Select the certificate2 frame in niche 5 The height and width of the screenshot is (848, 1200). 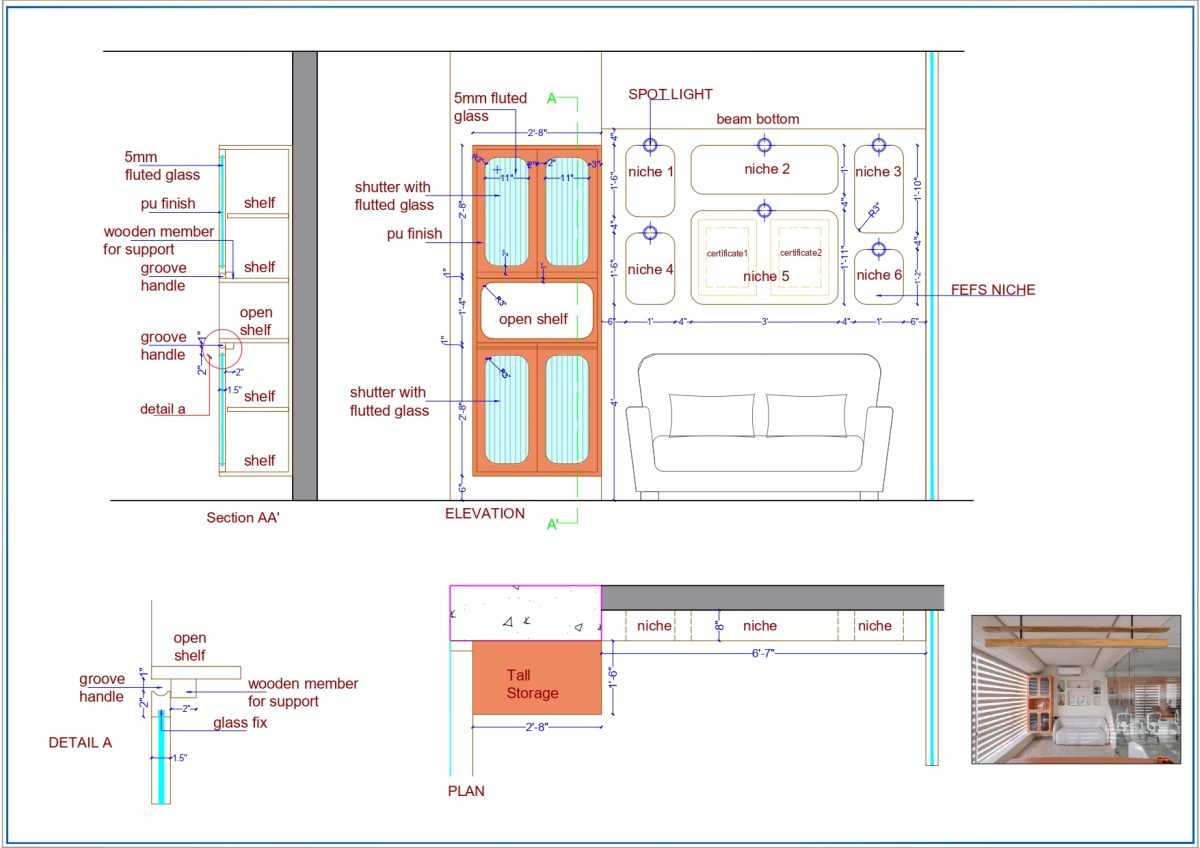(800, 254)
